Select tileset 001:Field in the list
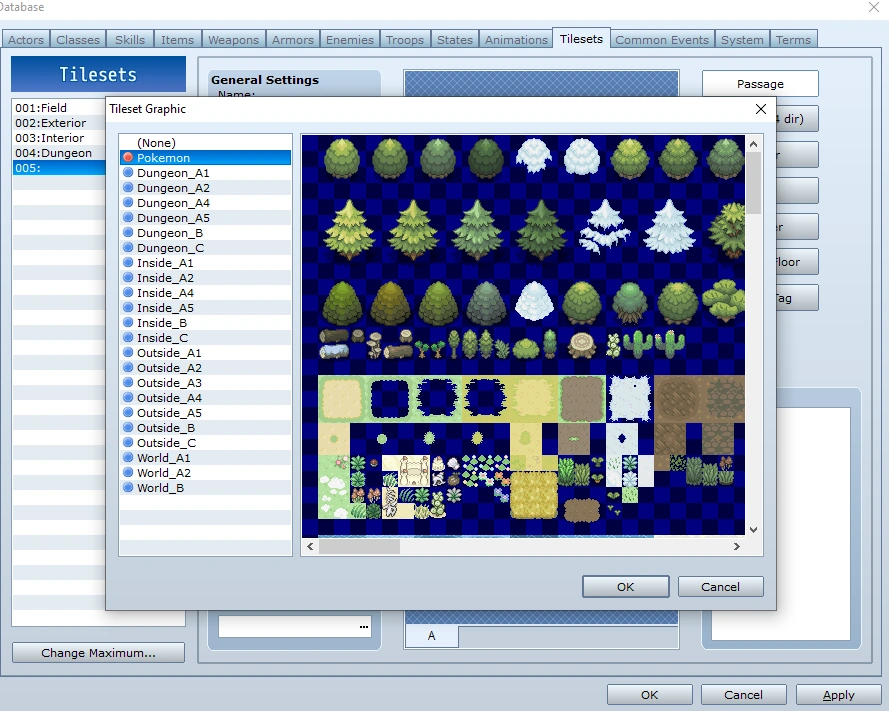Viewport: 889px width, 711px height. click(x=59, y=108)
